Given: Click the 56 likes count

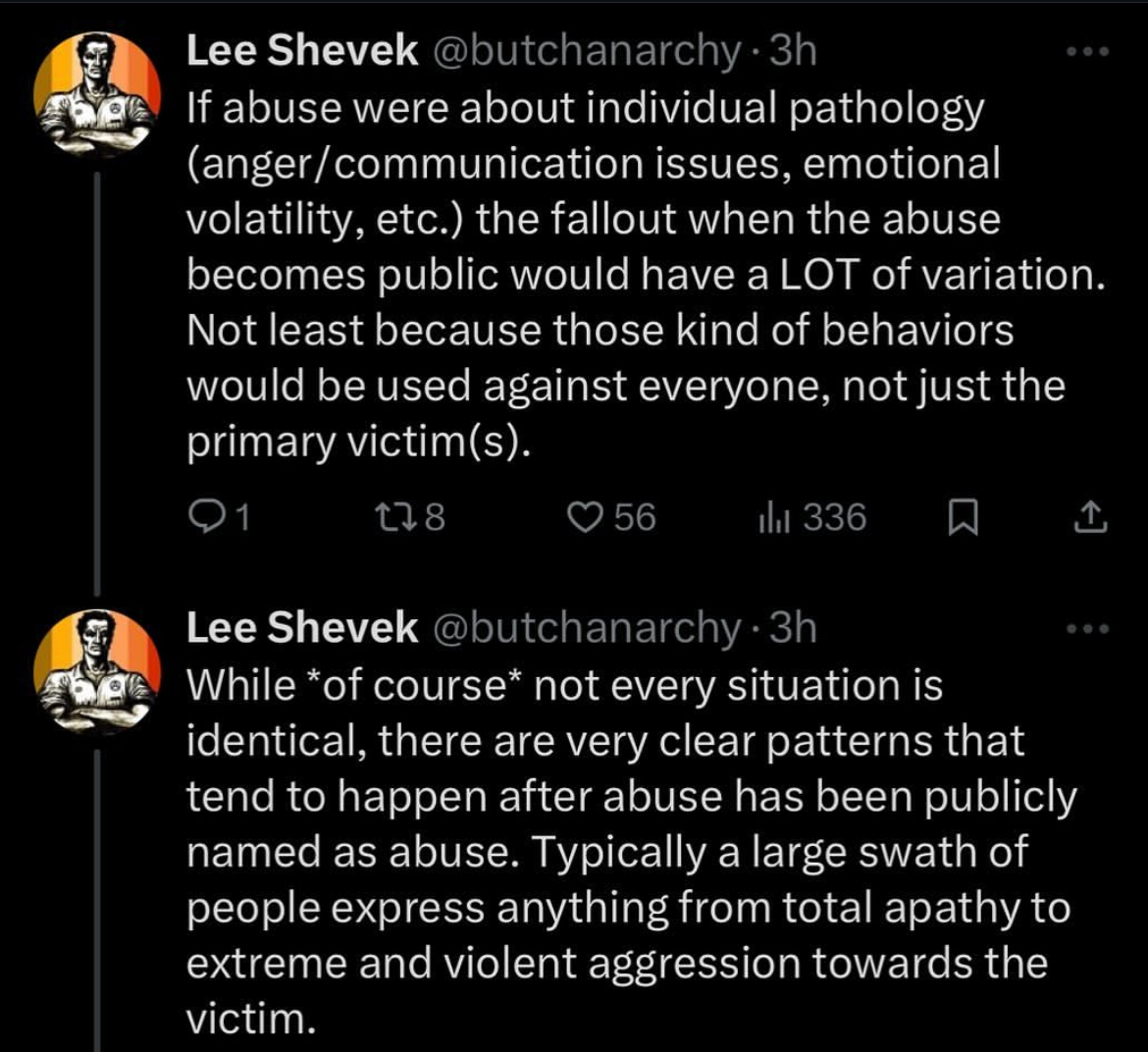Looking at the screenshot, I should (x=635, y=517).
